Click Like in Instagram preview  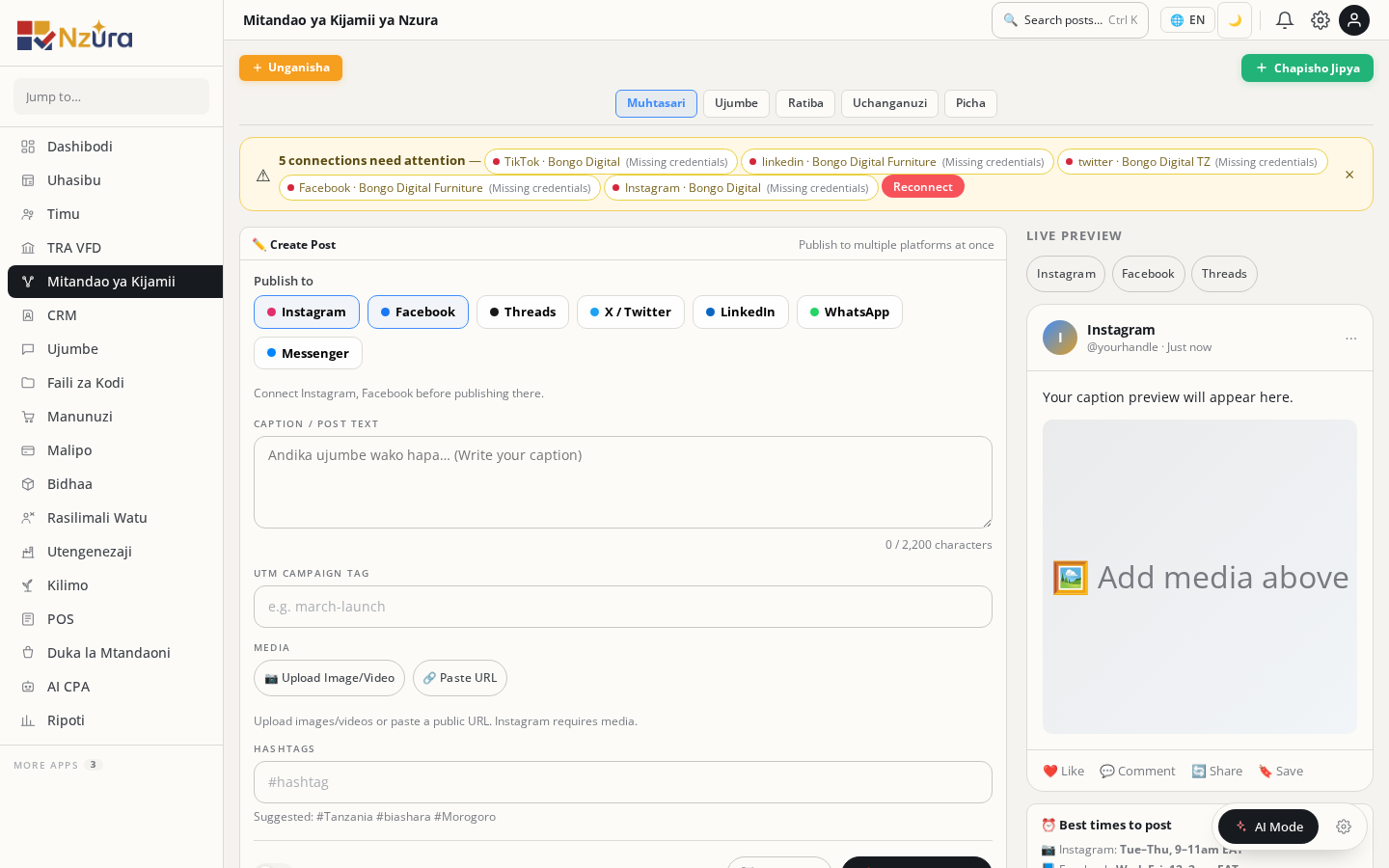1063,771
